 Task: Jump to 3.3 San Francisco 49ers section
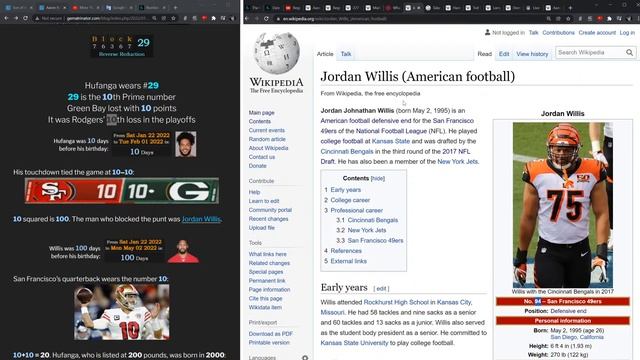pyautogui.click(x=375, y=240)
